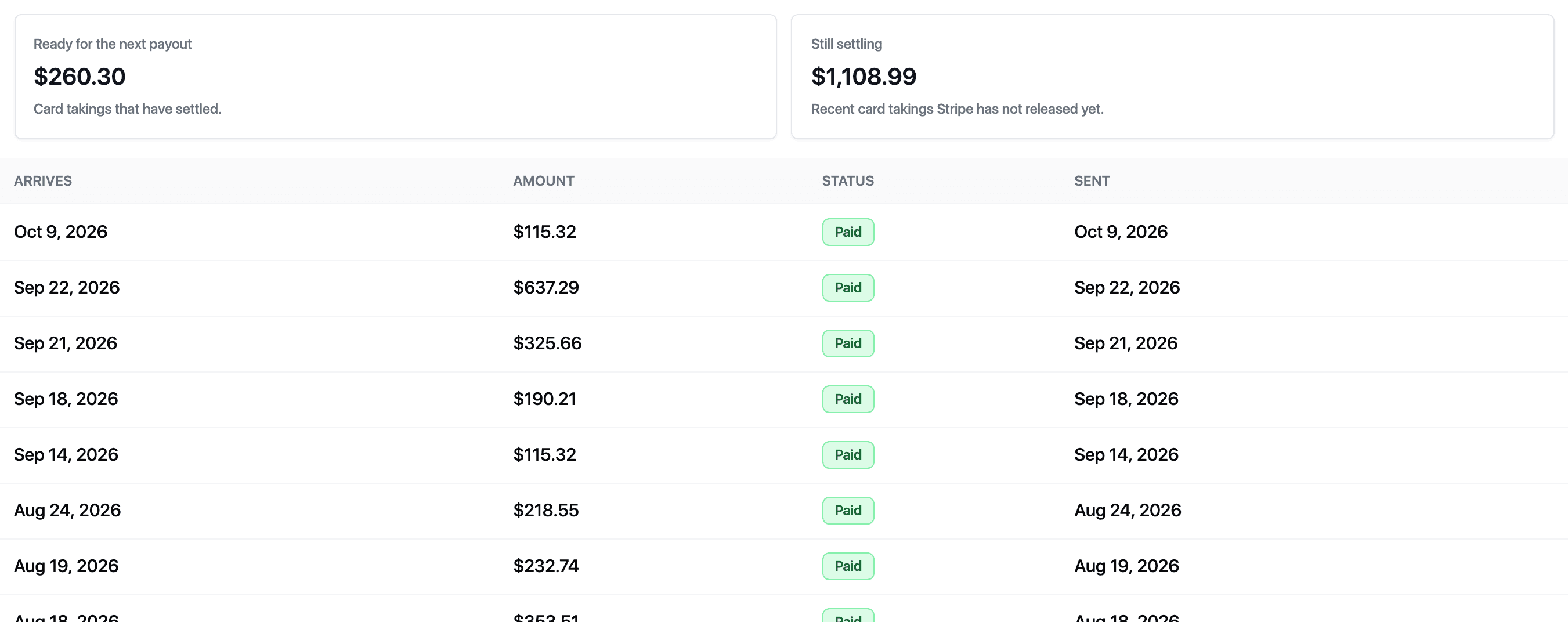Click the $1,108.99 still settling amount
This screenshot has width=1568, height=622.
tap(863, 77)
